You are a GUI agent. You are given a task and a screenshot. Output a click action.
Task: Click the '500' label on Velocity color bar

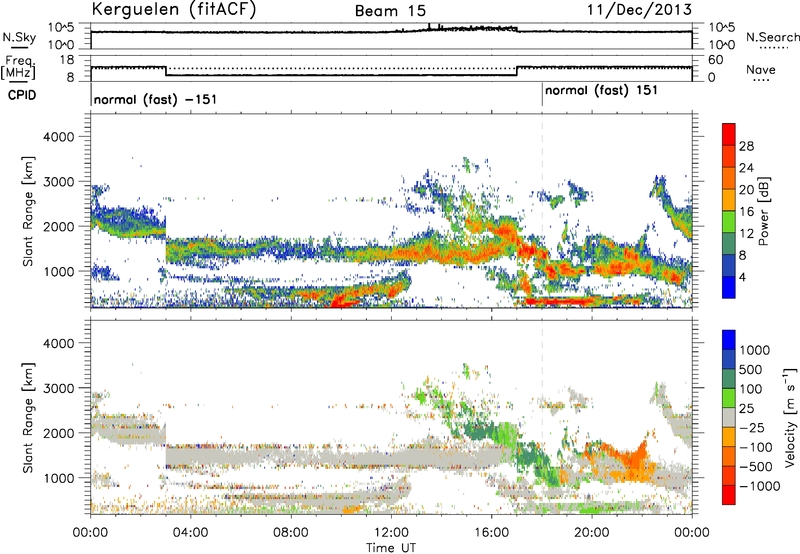751,370
